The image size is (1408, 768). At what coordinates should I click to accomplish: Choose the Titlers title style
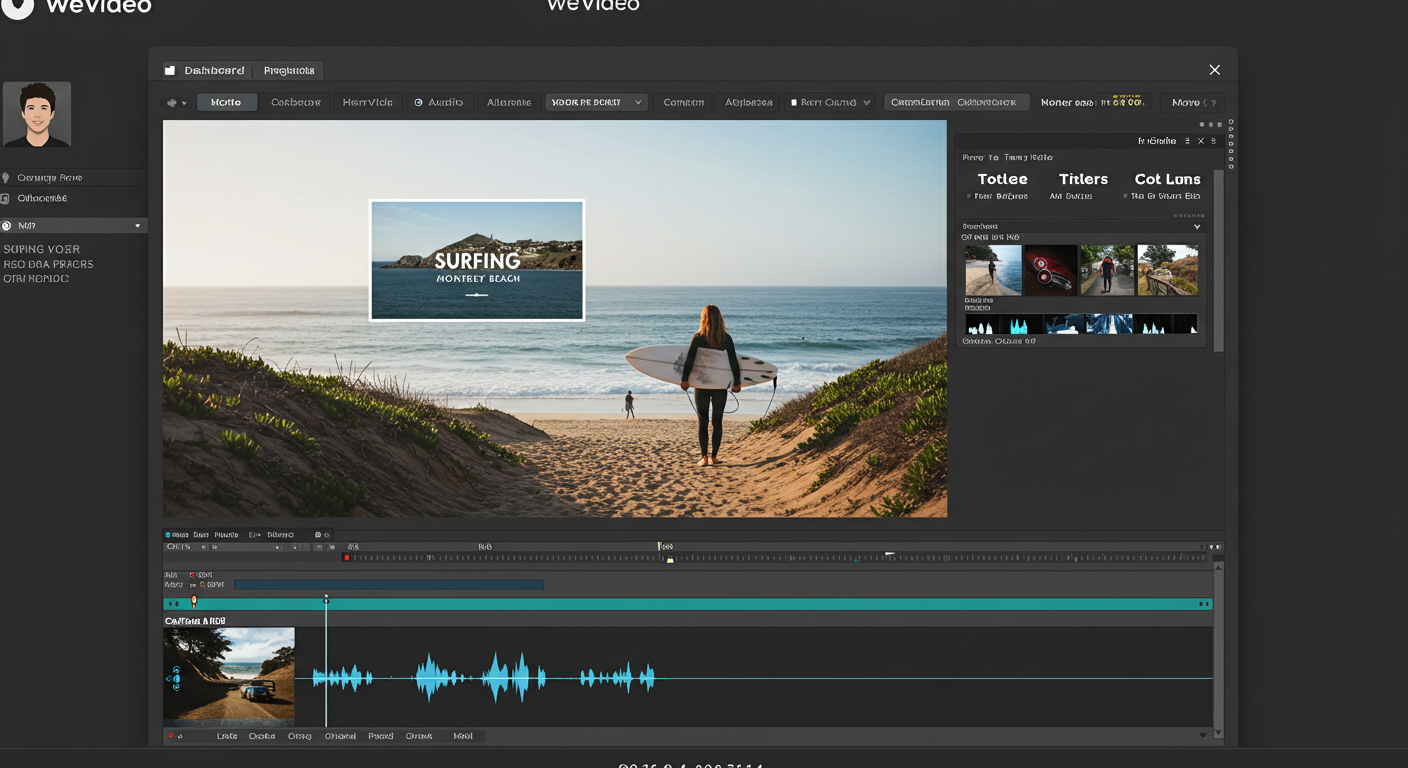[1083, 179]
